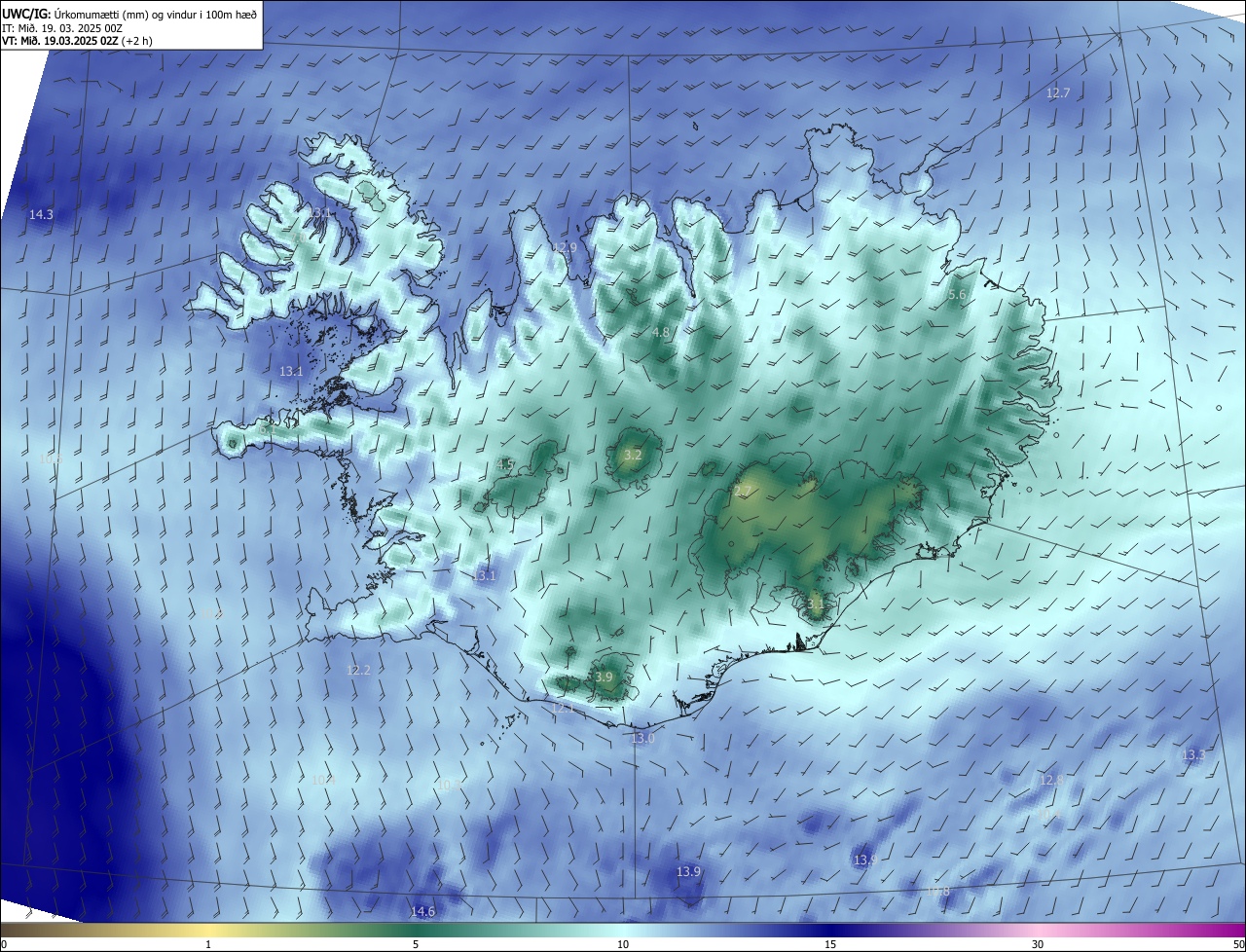Click color scale tick label 30

coord(1038,944)
